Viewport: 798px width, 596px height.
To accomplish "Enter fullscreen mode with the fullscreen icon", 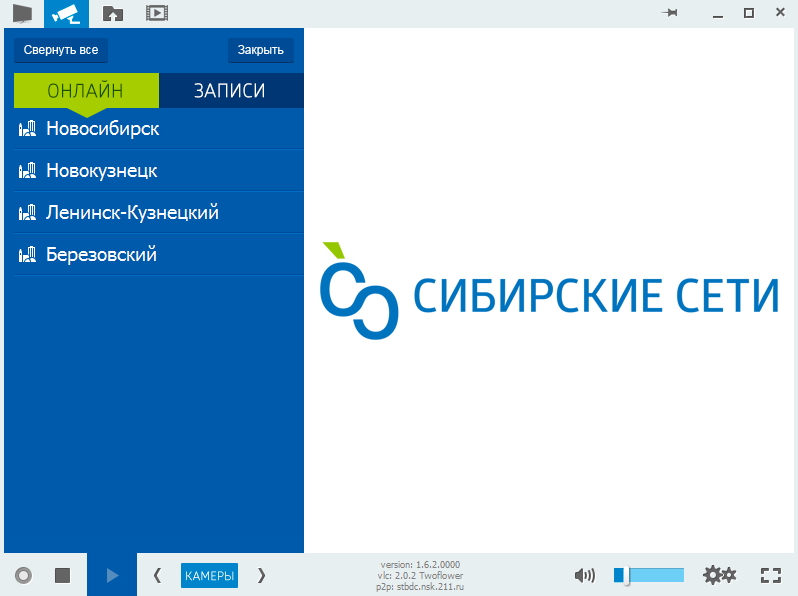I will 771,576.
